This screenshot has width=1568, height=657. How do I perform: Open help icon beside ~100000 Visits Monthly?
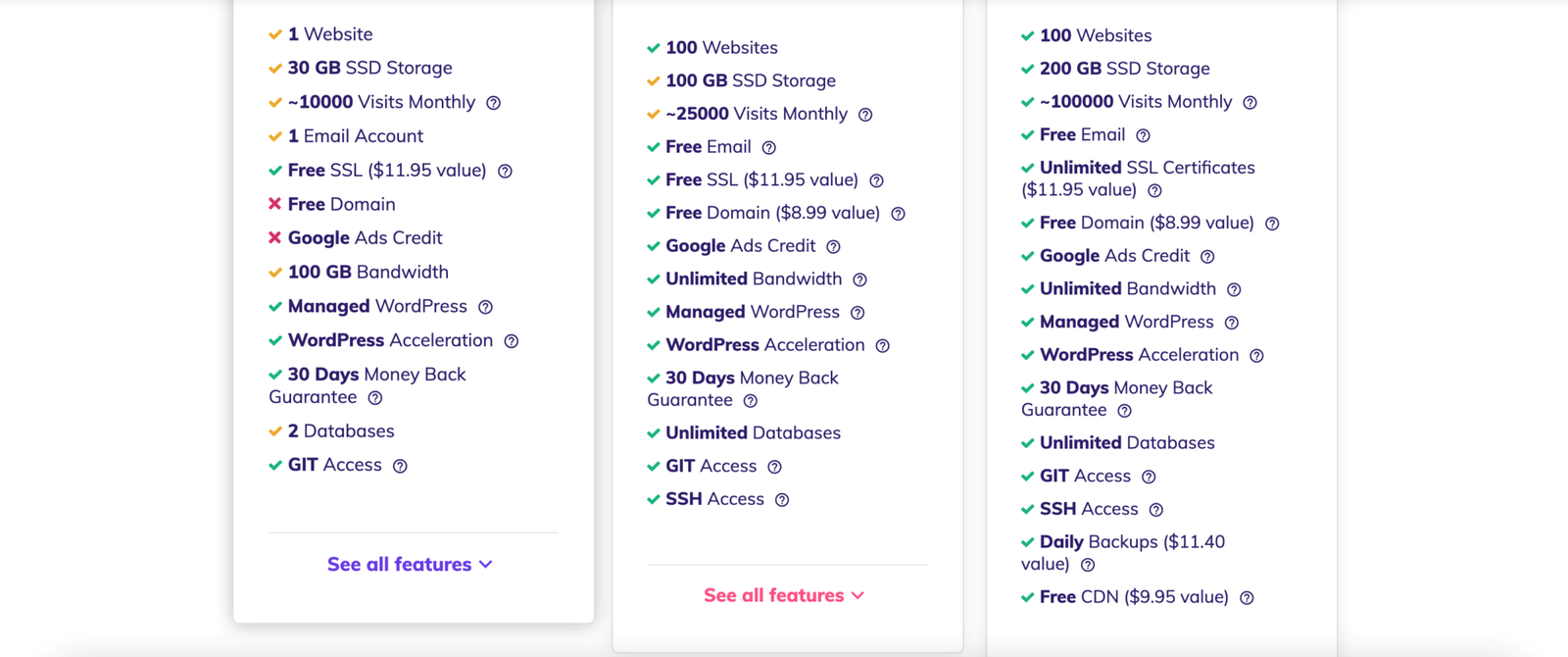pos(1249,103)
